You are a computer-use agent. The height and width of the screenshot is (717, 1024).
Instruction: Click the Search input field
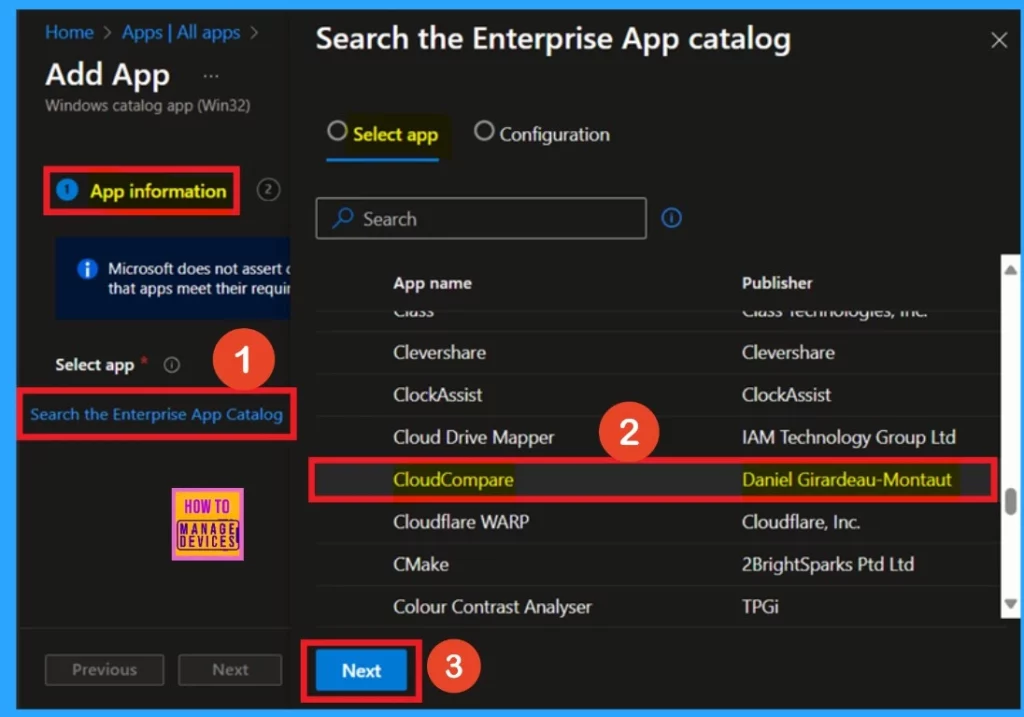point(481,218)
